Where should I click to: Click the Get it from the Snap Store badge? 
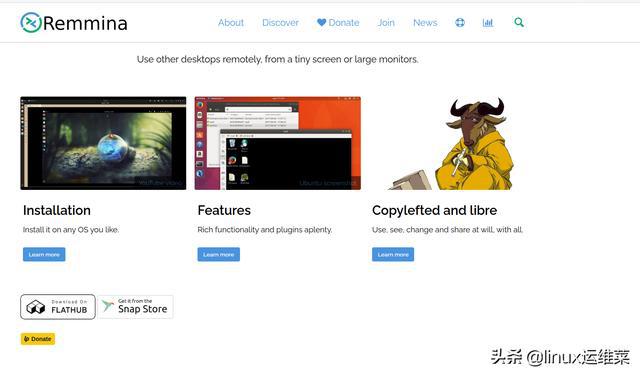pyautogui.click(x=136, y=307)
